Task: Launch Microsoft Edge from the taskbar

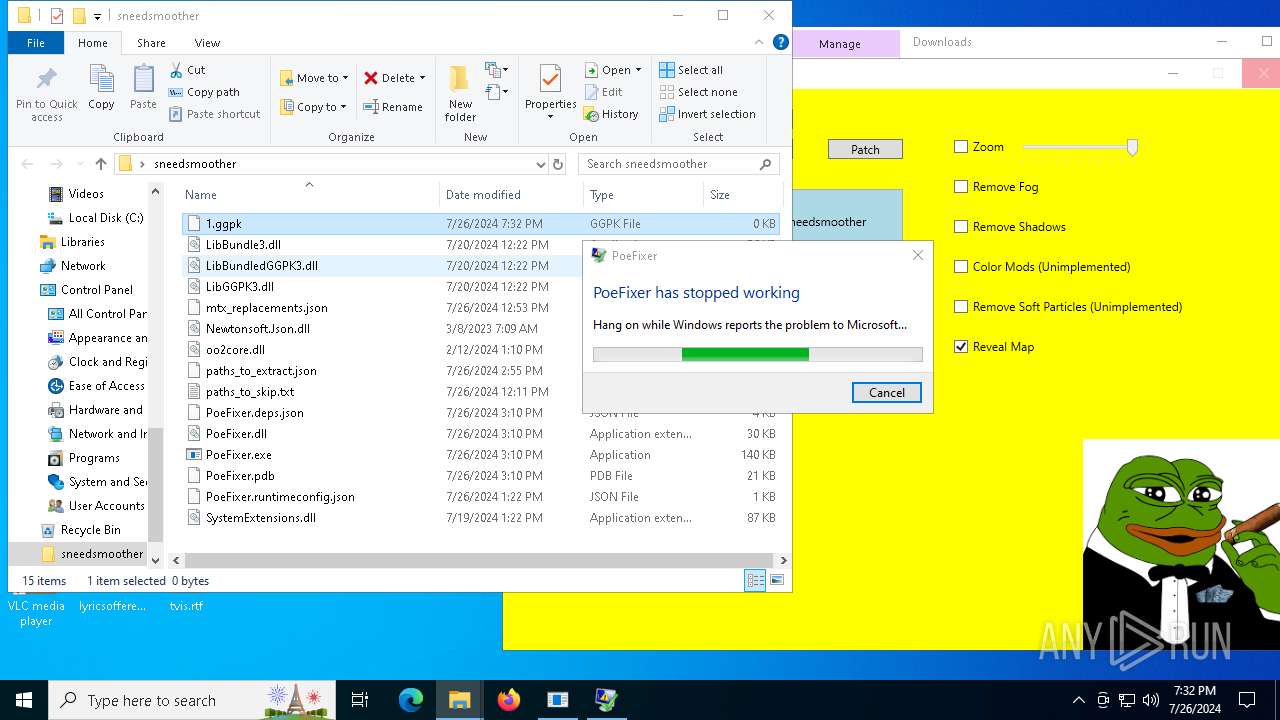Action: click(x=411, y=700)
